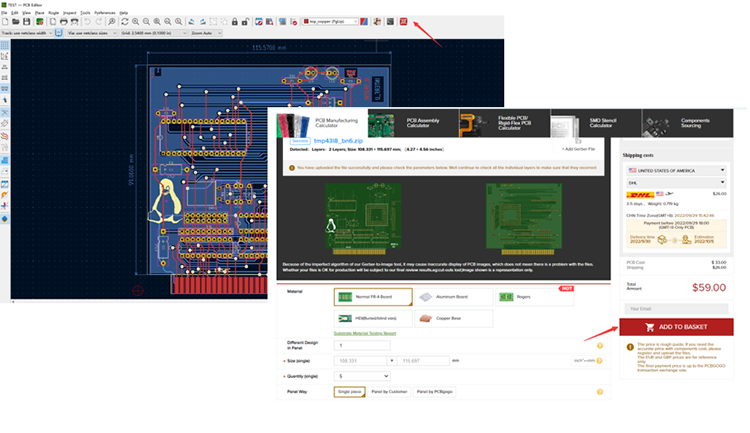Click the ADD TO BASKET button

[x=676, y=327]
